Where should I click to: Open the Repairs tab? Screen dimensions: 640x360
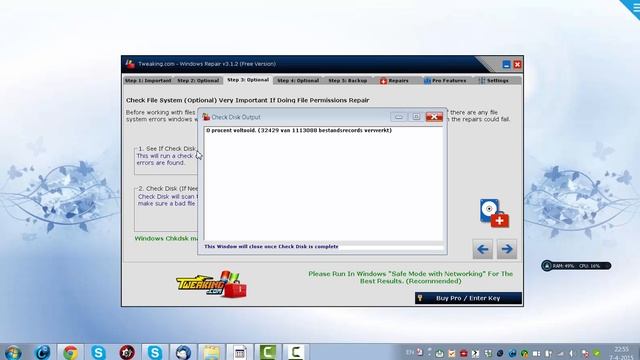pos(394,81)
